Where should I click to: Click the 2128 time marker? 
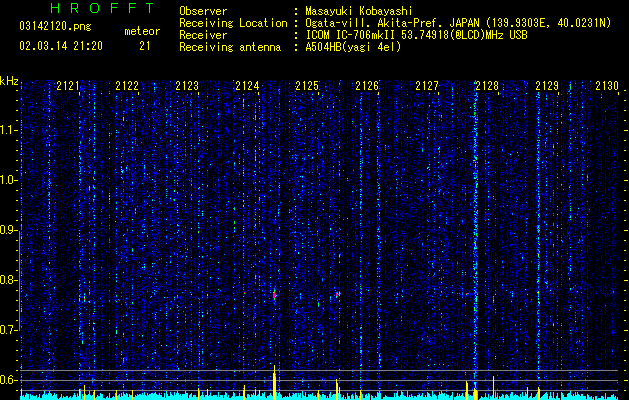[487, 86]
